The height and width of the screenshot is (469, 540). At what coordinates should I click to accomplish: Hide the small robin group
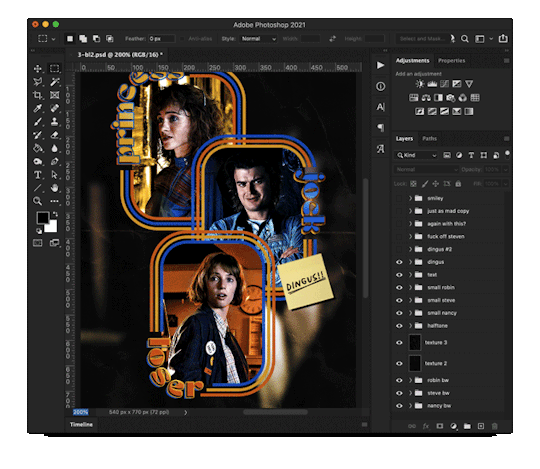coord(399,288)
